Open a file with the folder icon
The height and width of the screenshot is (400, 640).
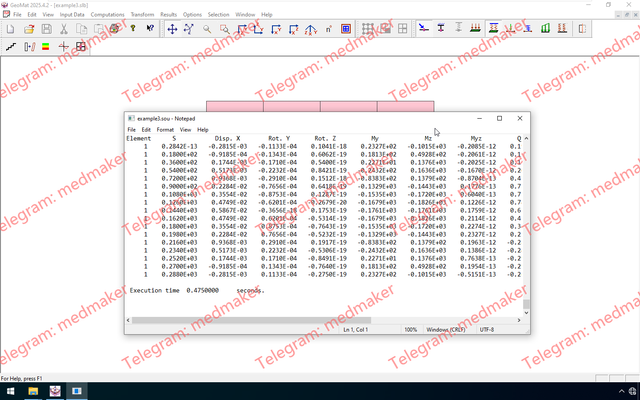[x=29, y=29]
